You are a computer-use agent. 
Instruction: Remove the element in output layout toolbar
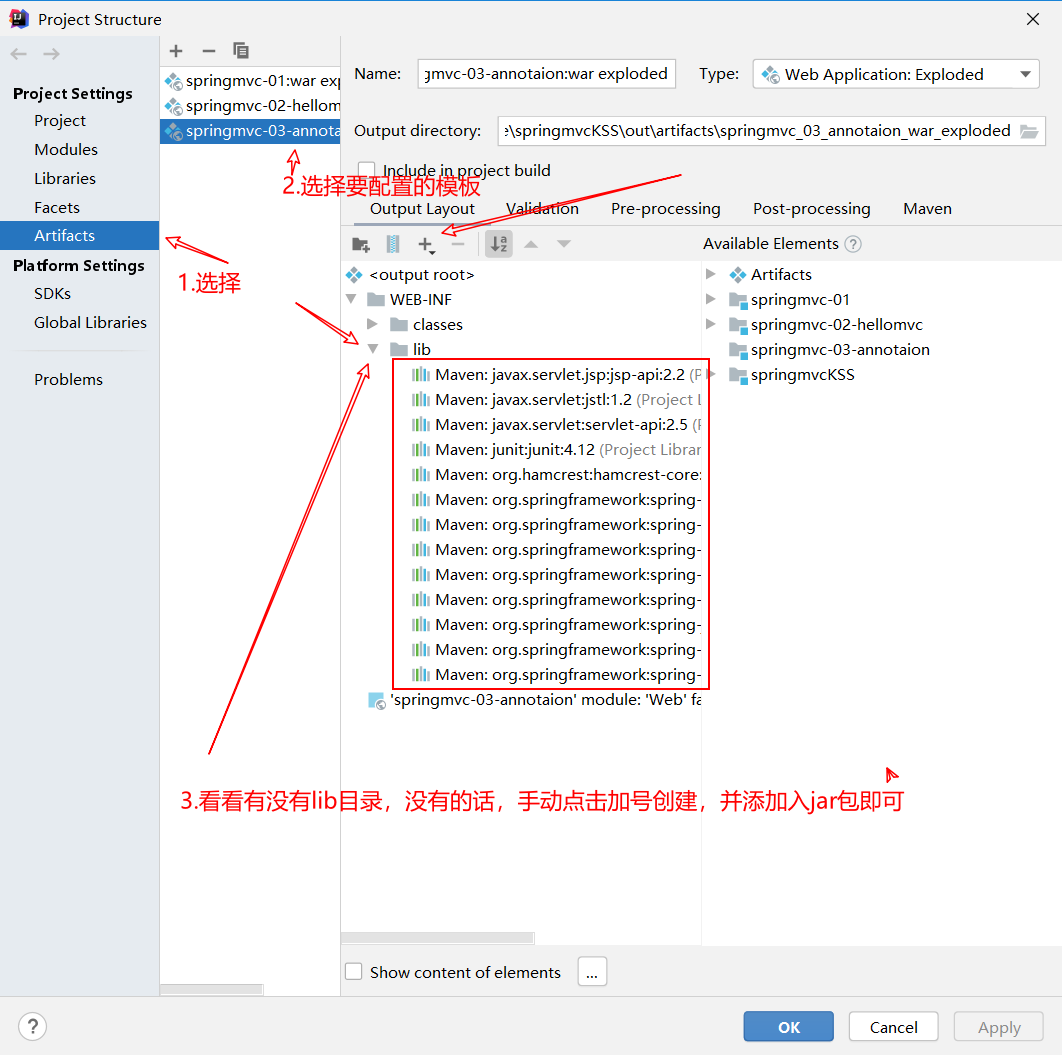(458, 244)
